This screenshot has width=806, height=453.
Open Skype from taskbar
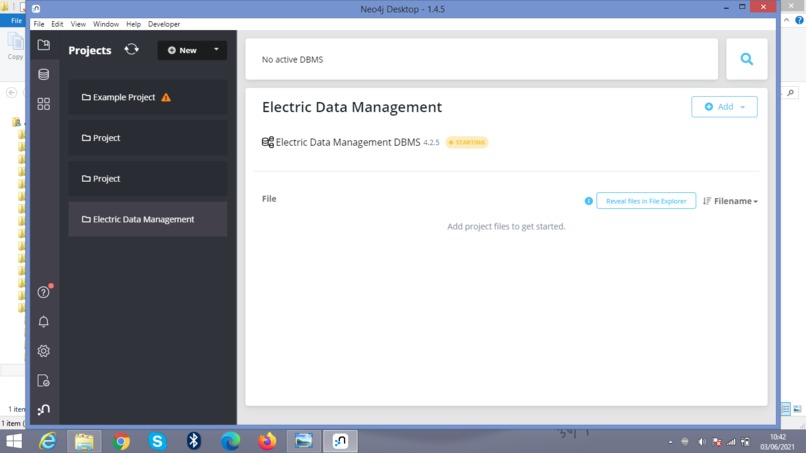pyautogui.click(x=157, y=441)
